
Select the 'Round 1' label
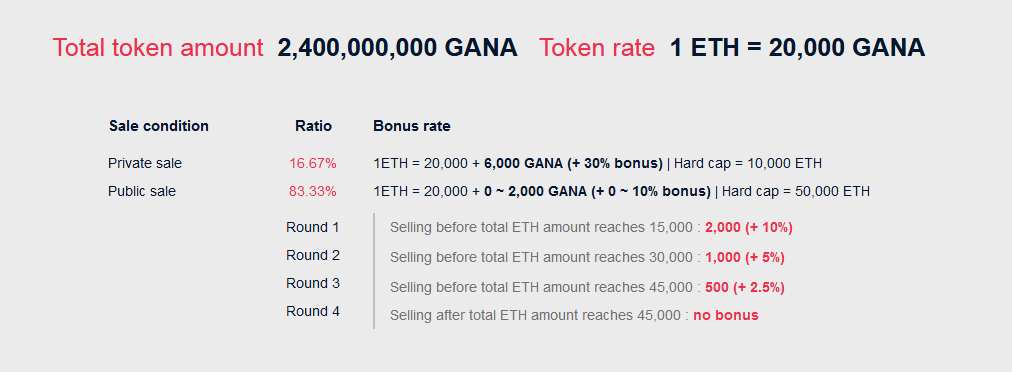pyautogui.click(x=313, y=227)
